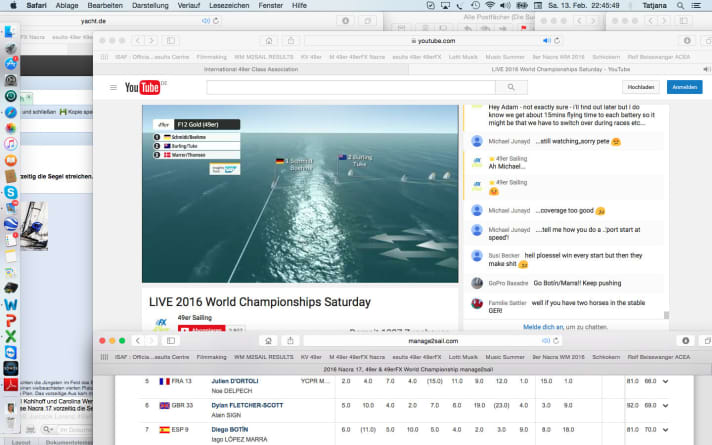Click home button in manage2sail window toolbar

point(268,341)
